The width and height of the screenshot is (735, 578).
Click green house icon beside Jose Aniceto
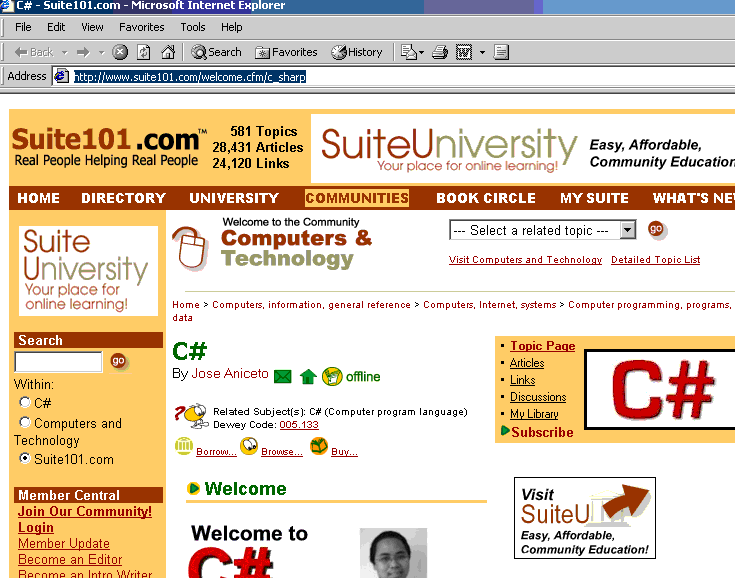click(308, 376)
